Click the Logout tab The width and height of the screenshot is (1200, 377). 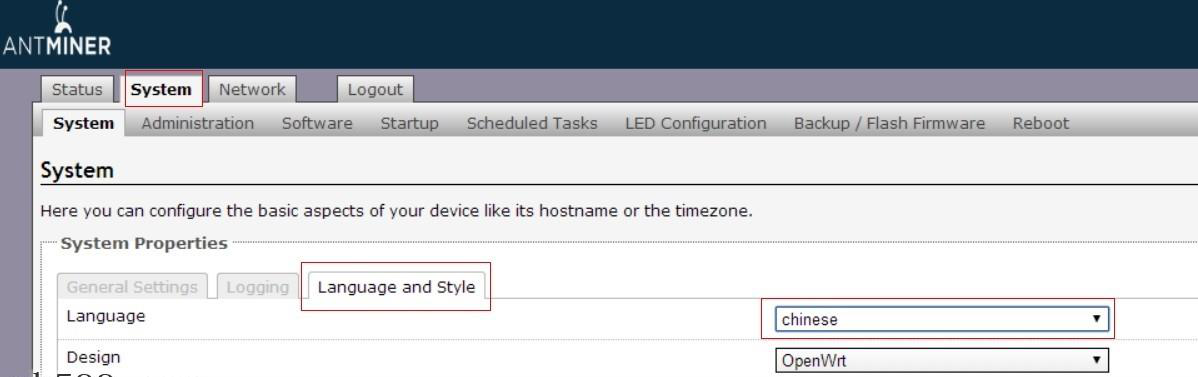[375, 89]
